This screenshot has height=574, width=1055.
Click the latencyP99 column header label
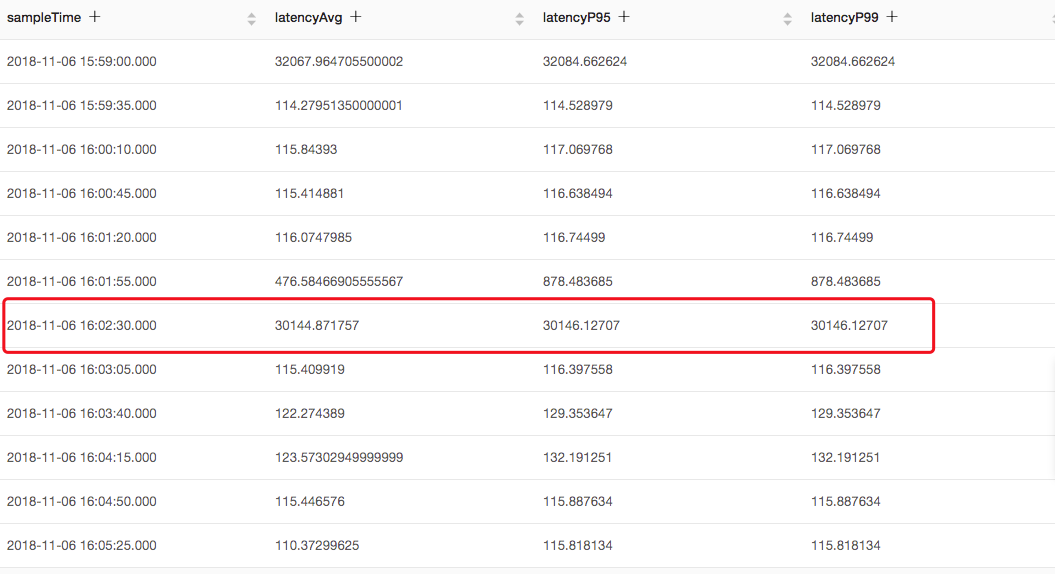(844, 17)
